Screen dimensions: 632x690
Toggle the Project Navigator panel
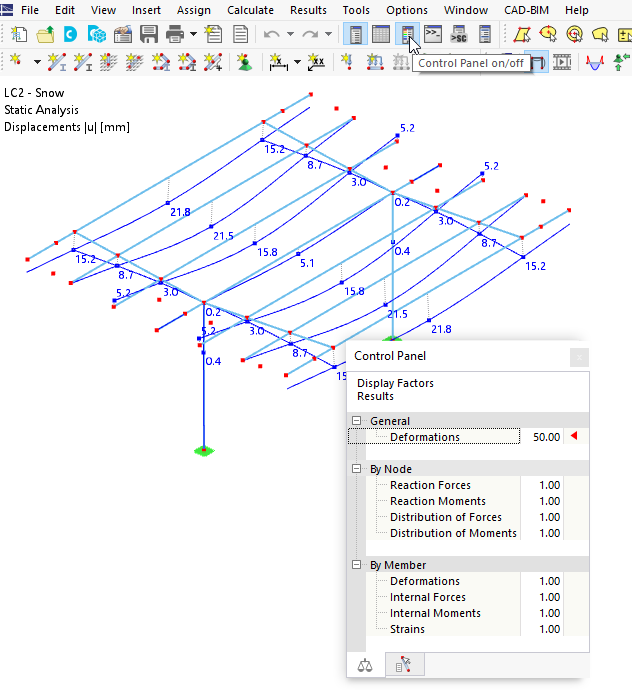click(355, 34)
